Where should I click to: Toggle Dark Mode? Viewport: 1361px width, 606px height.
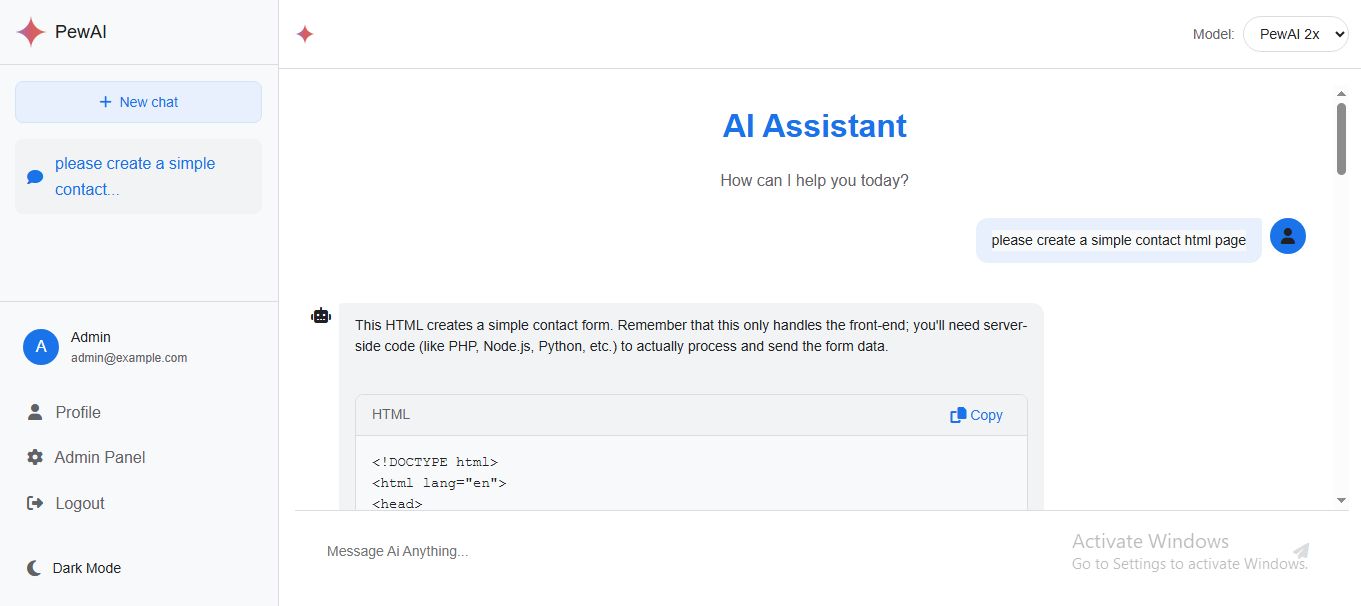(x=86, y=568)
